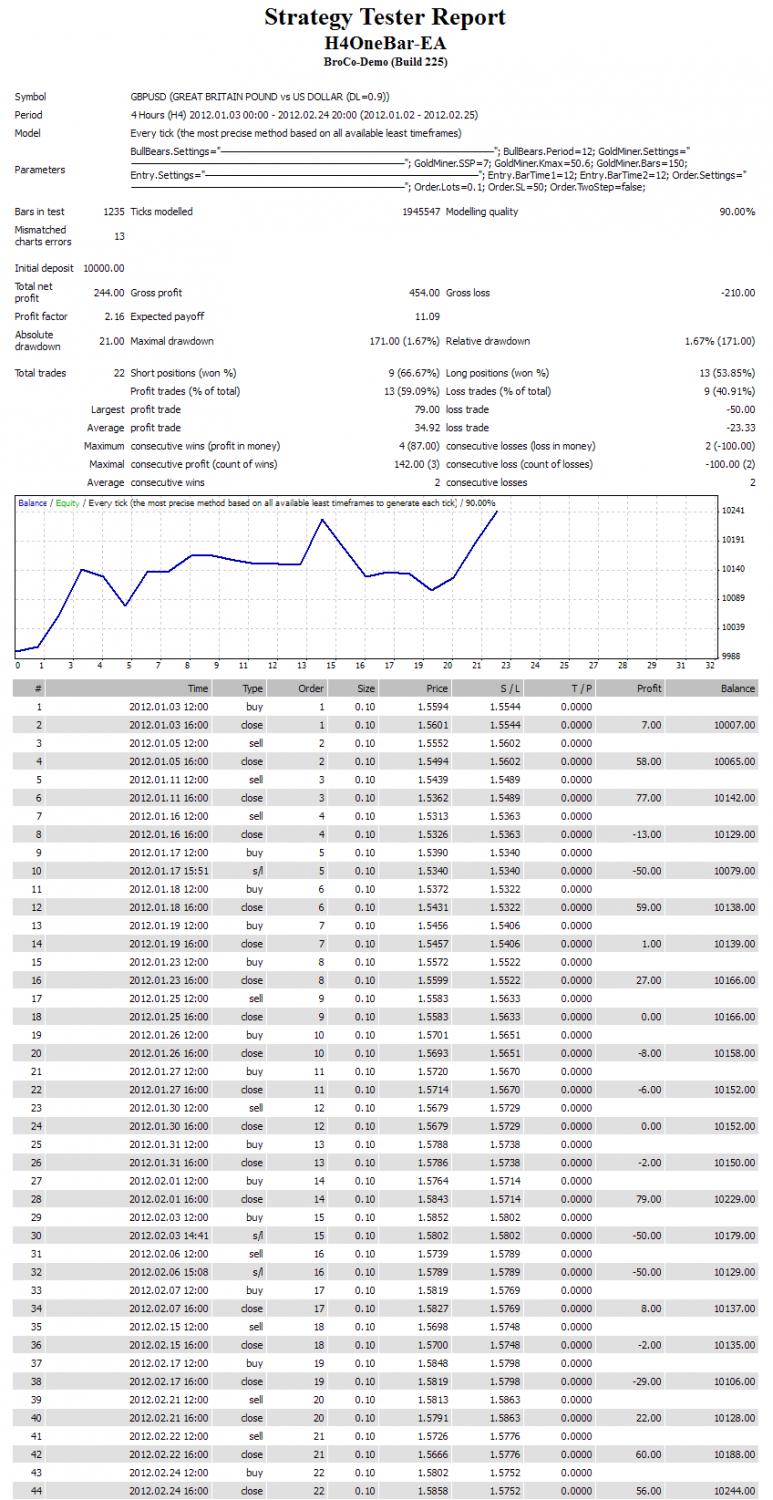
Task: Click the profit cell -13.00
Action: pos(646,834)
